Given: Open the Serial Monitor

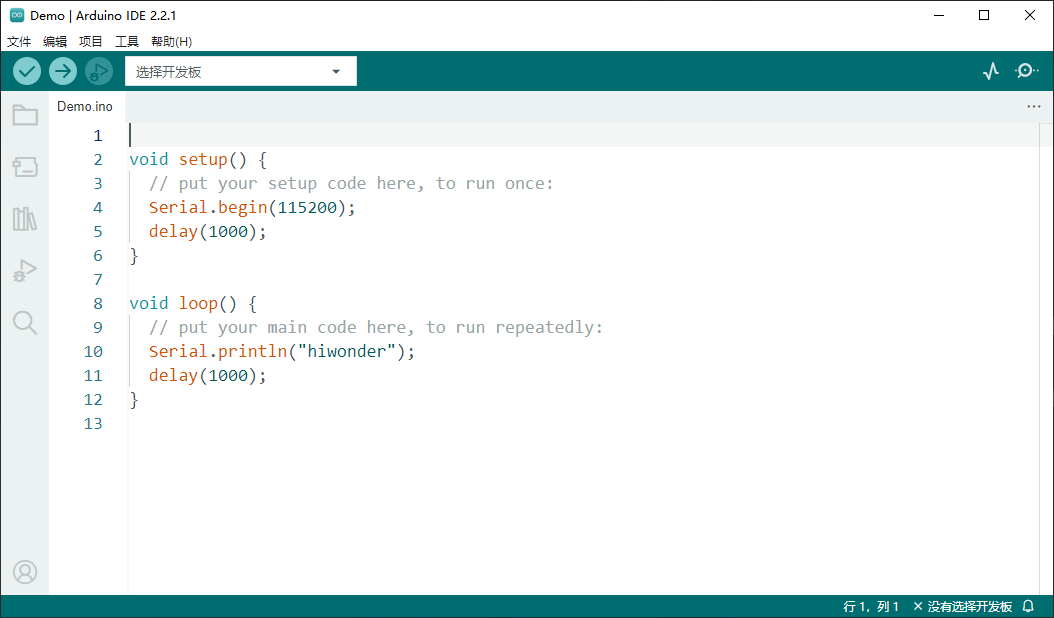Looking at the screenshot, I should tap(1026, 71).
